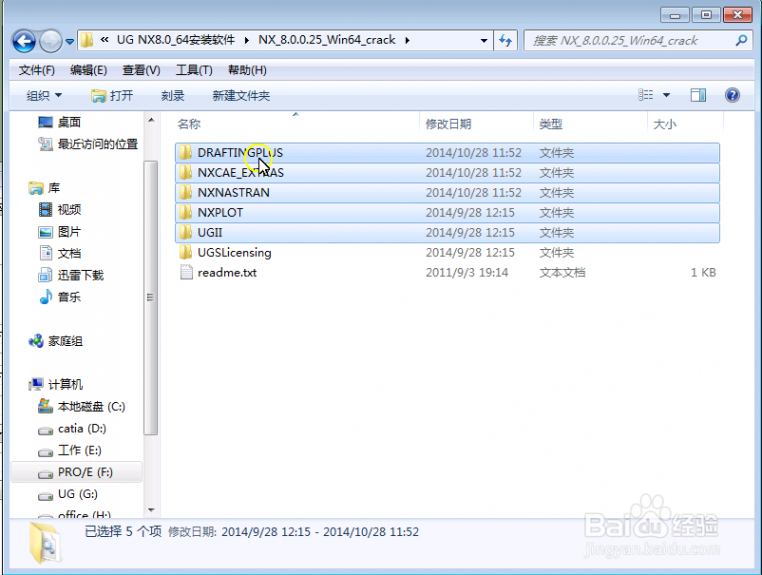Click the folder icon in address bar

tap(87, 40)
